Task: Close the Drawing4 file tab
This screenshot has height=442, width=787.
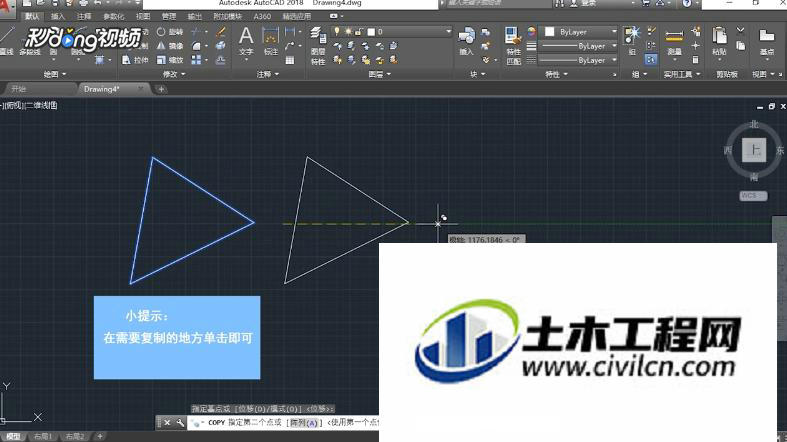Action: (x=141, y=89)
